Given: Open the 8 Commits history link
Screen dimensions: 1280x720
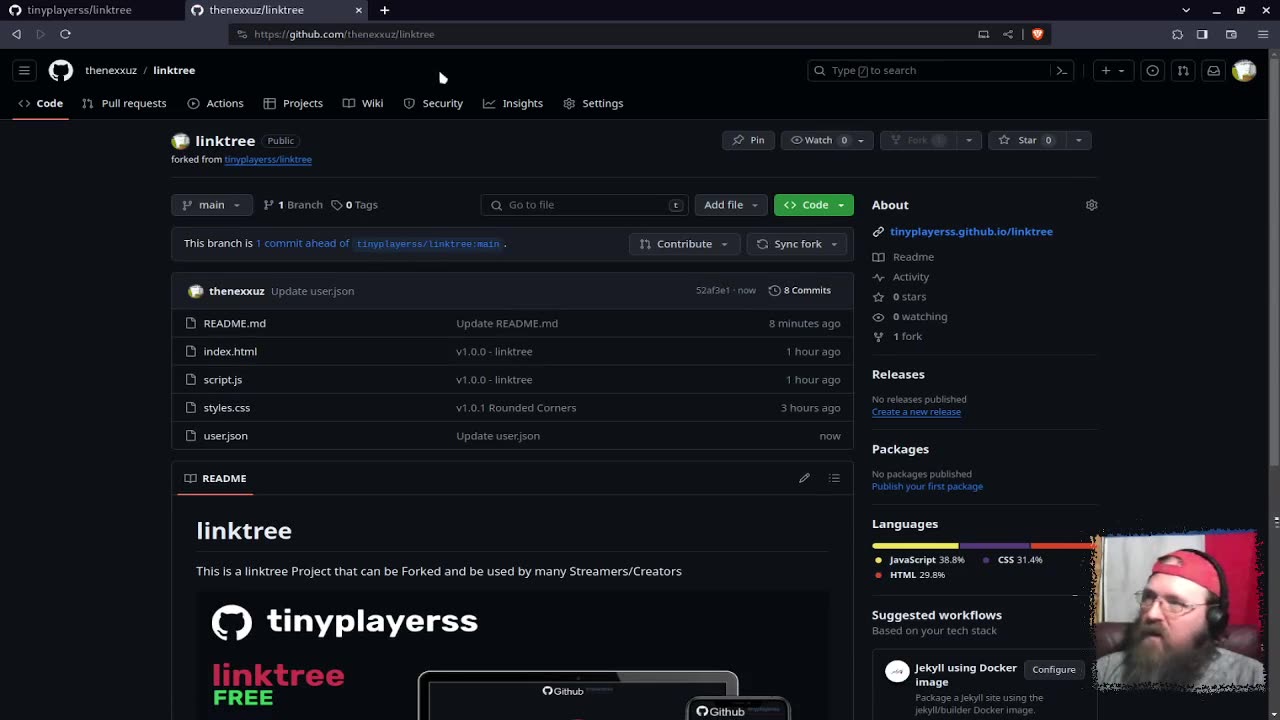Looking at the screenshot, I should tap(800, 291).
